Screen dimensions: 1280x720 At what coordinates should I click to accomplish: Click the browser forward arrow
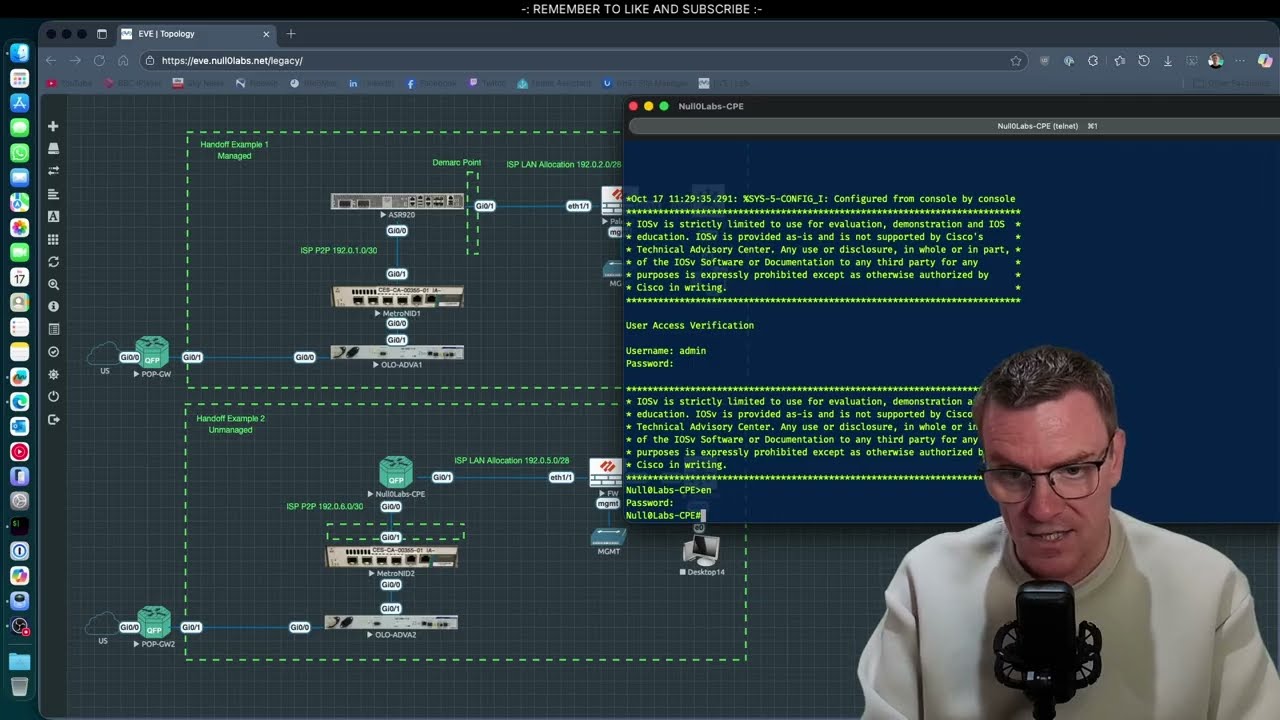coord(75,60)
